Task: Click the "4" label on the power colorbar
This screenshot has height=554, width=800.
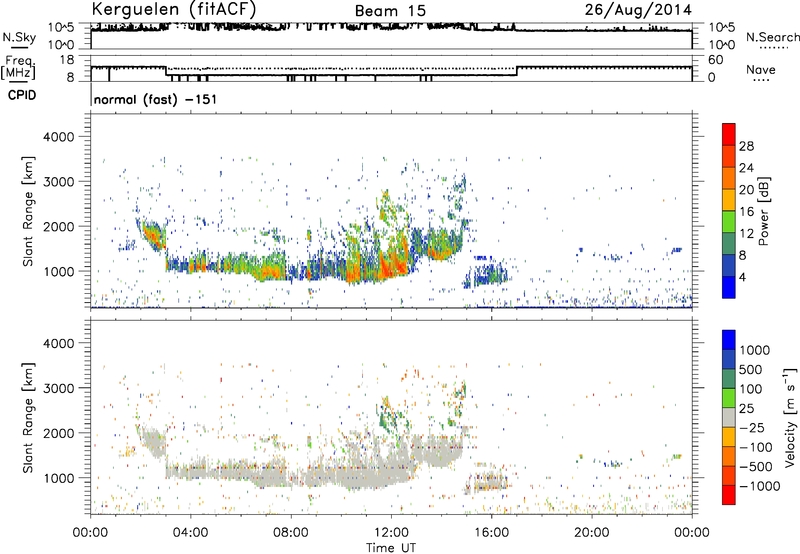Action: pyautogui.click(x=742, y=277)
